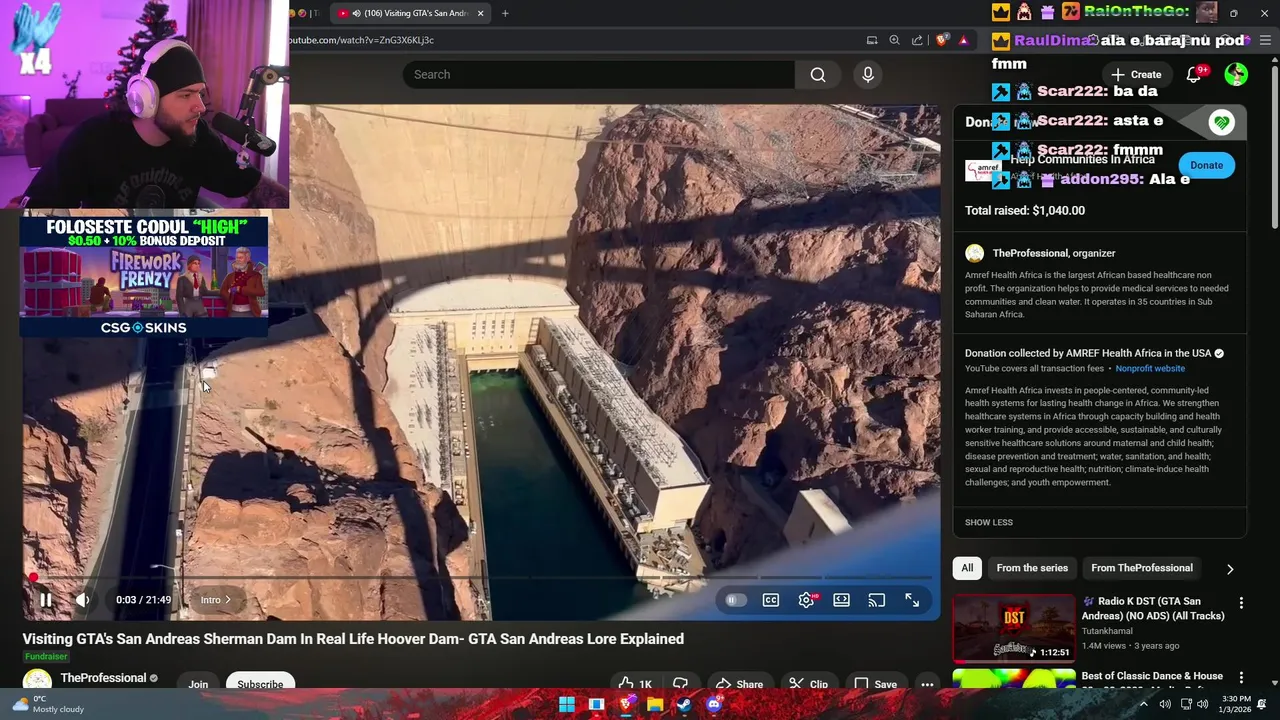1280x720 pixels.
Task: Like the video with thumbs up
Action: [636, 684]
